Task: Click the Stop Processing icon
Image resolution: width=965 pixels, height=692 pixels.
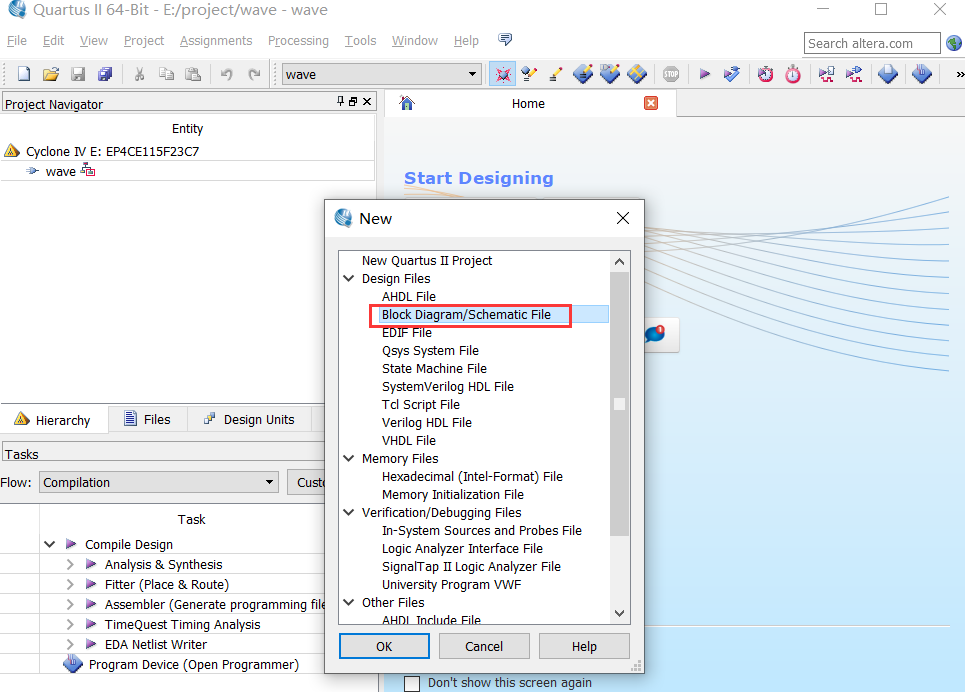Action: click(671, 74)
